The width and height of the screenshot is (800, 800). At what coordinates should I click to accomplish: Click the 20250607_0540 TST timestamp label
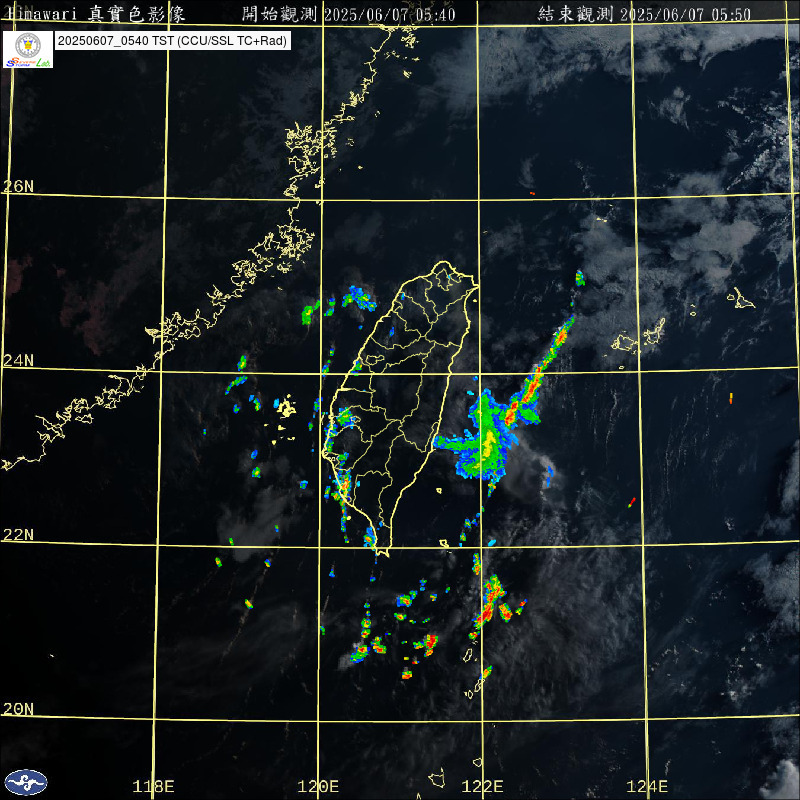[173, 41]
